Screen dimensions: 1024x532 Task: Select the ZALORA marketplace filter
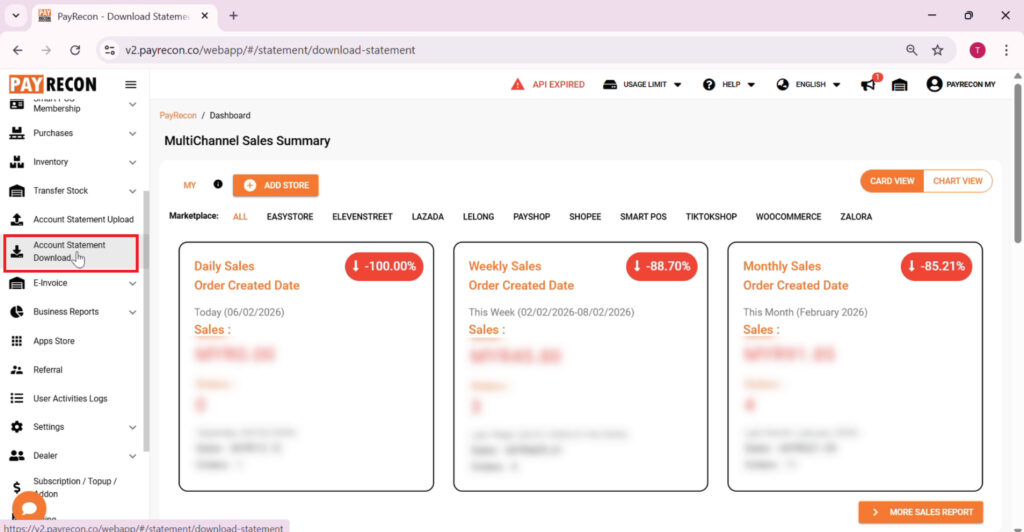click(x=856, y=217)
